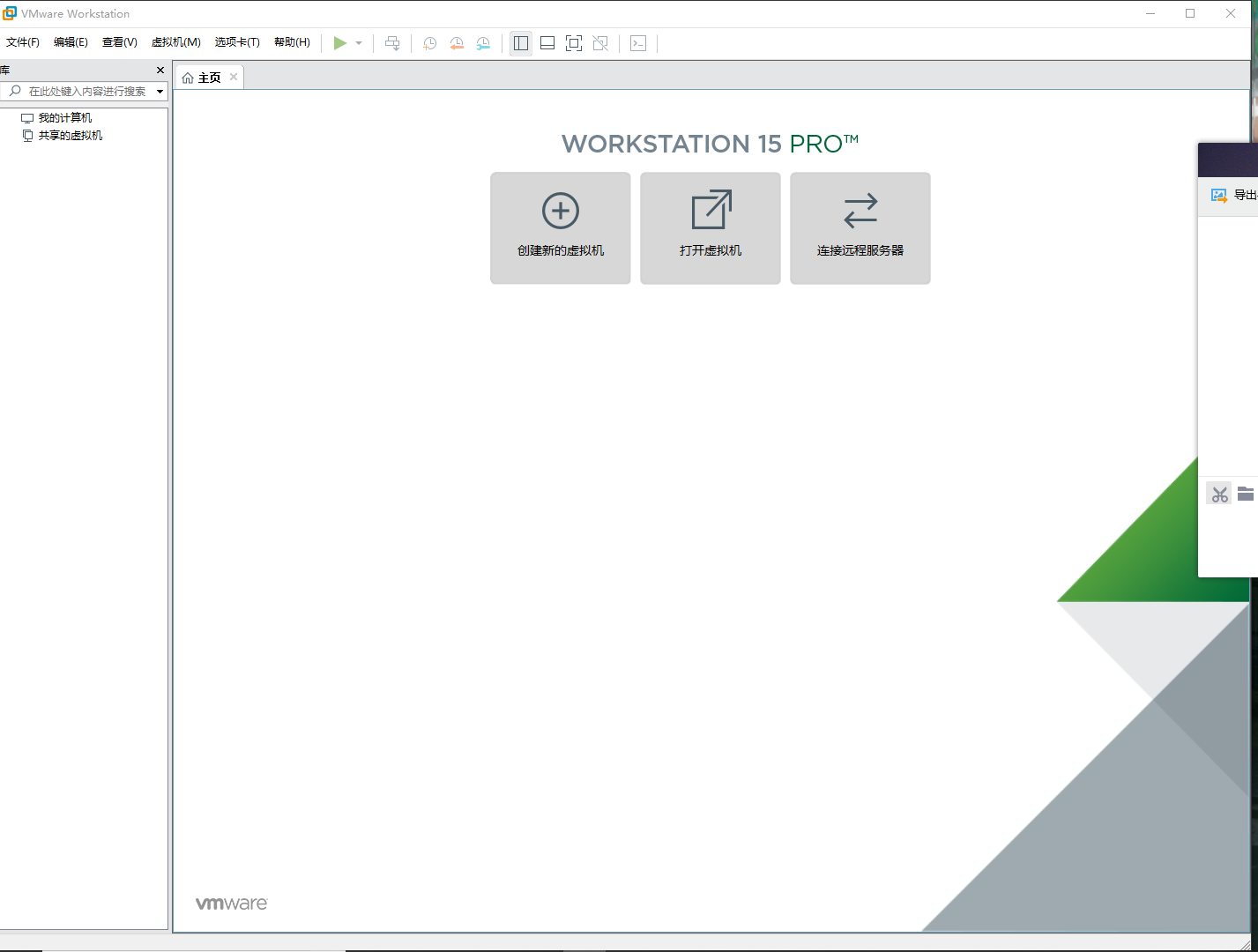Click the 创建新的虚拟机 tile

click(561, 228)
